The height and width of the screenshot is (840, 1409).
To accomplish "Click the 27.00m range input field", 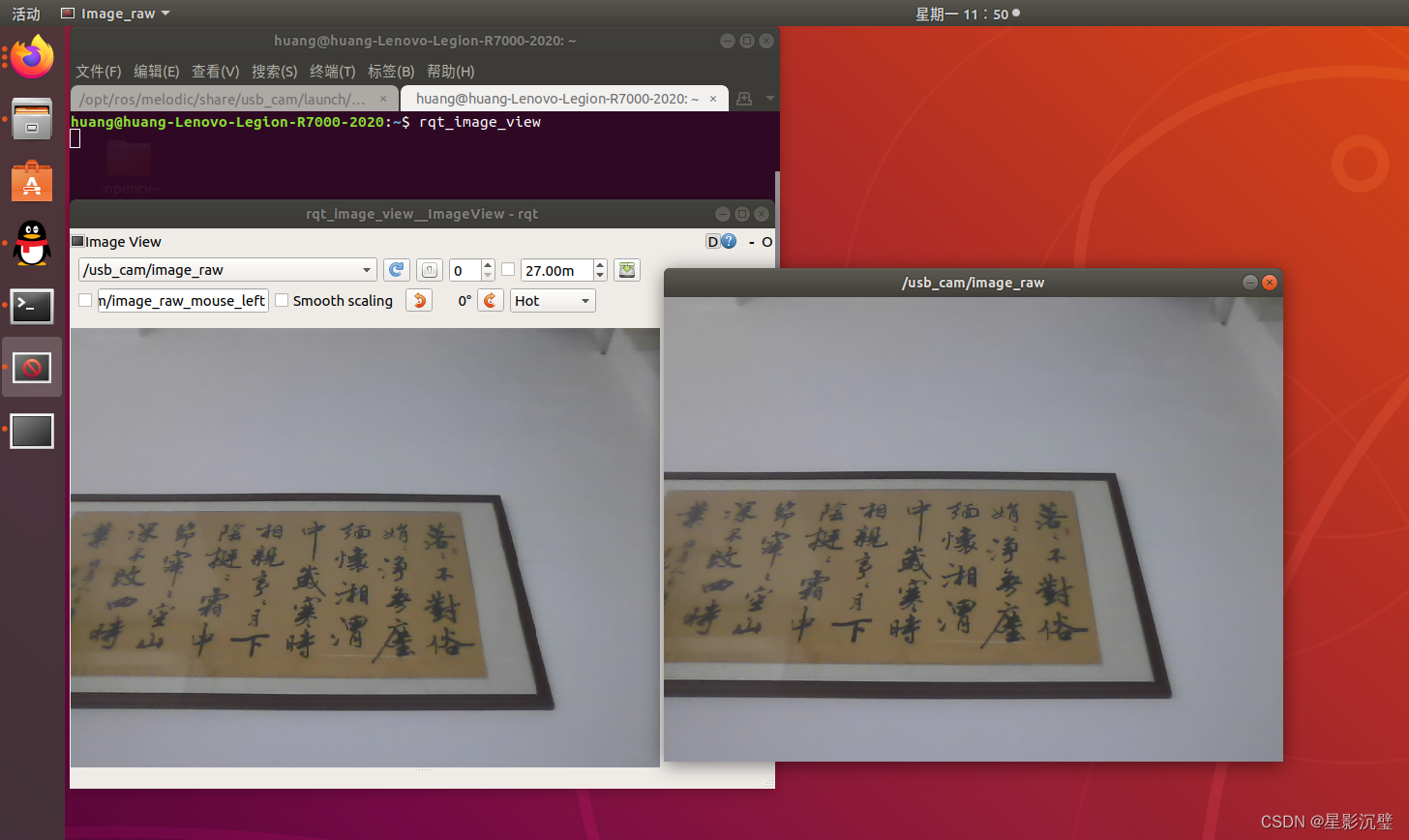I will [557, 270].
